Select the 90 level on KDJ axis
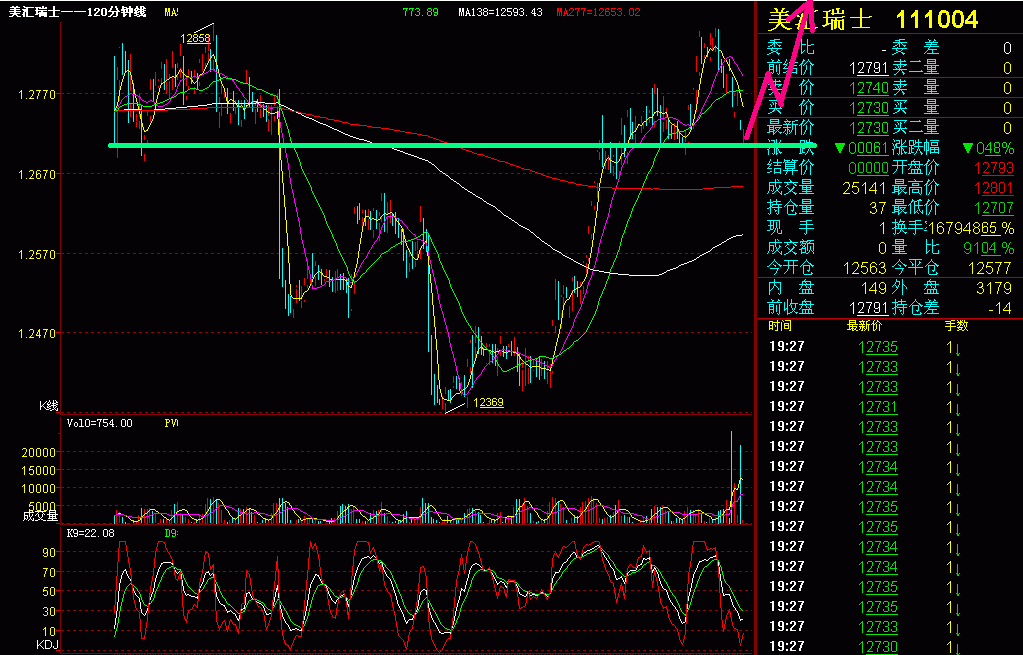Viewport: 1023px width, 655px height. click(49, 553)
